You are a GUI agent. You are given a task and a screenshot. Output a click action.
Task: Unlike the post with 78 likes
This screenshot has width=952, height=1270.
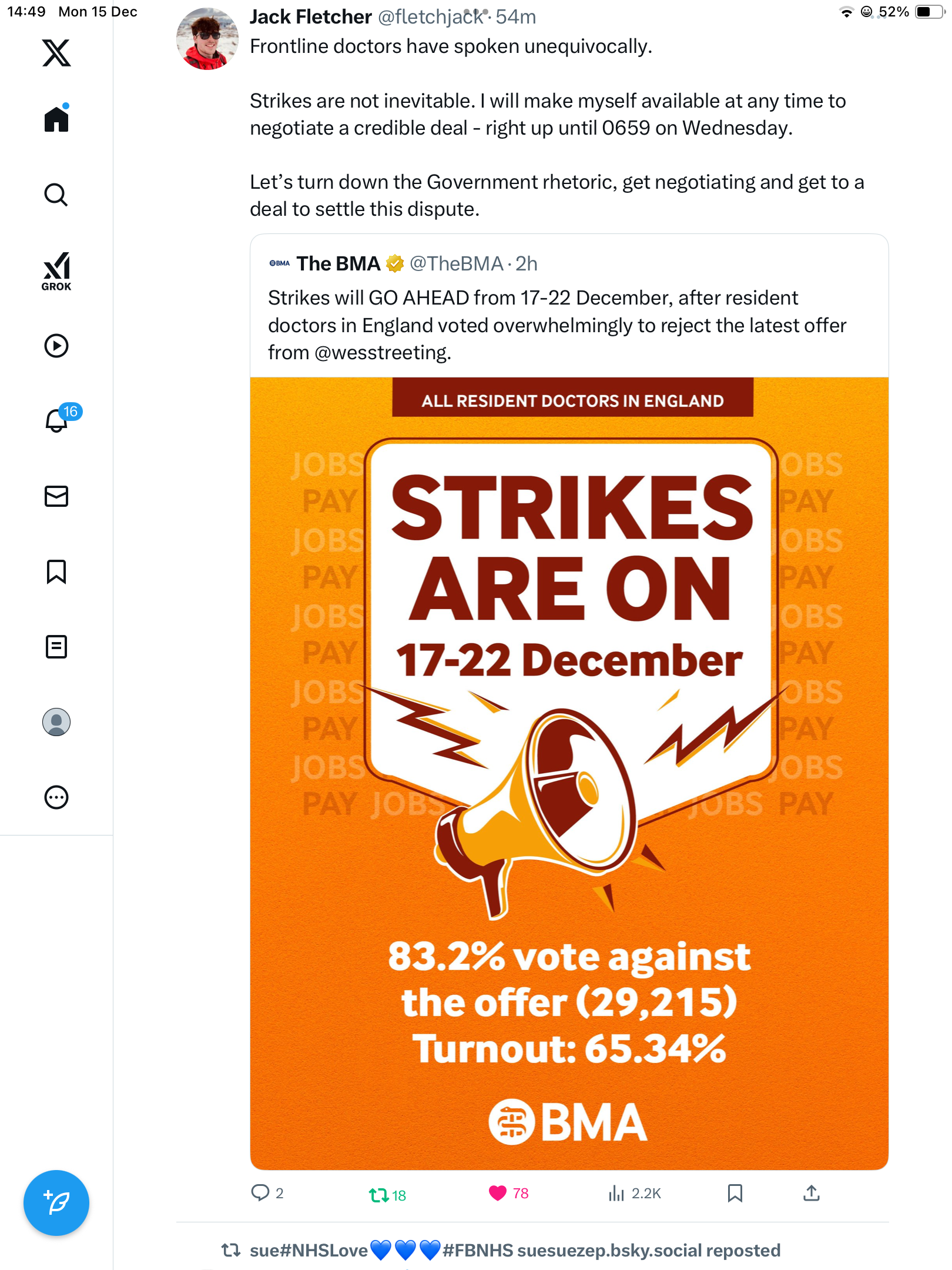[498, 1193]
